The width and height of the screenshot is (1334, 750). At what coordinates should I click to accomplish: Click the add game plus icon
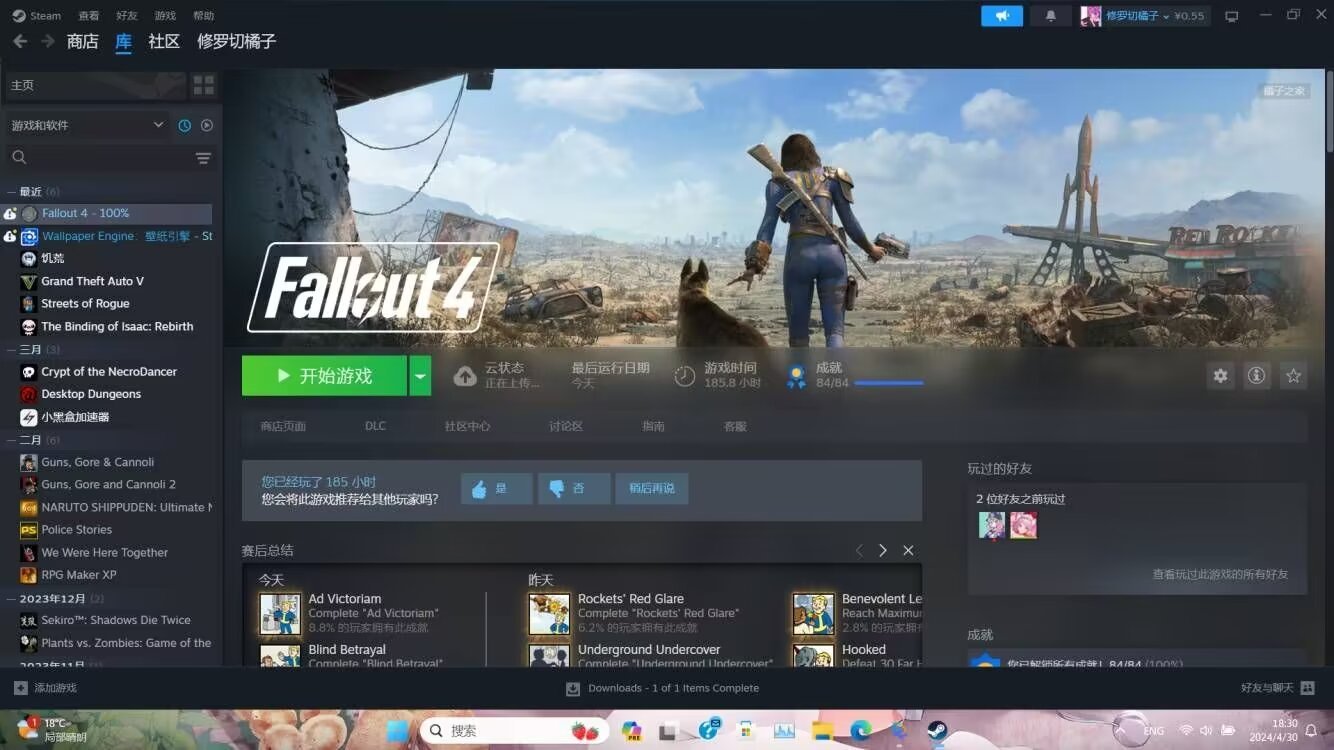(20, 688)
